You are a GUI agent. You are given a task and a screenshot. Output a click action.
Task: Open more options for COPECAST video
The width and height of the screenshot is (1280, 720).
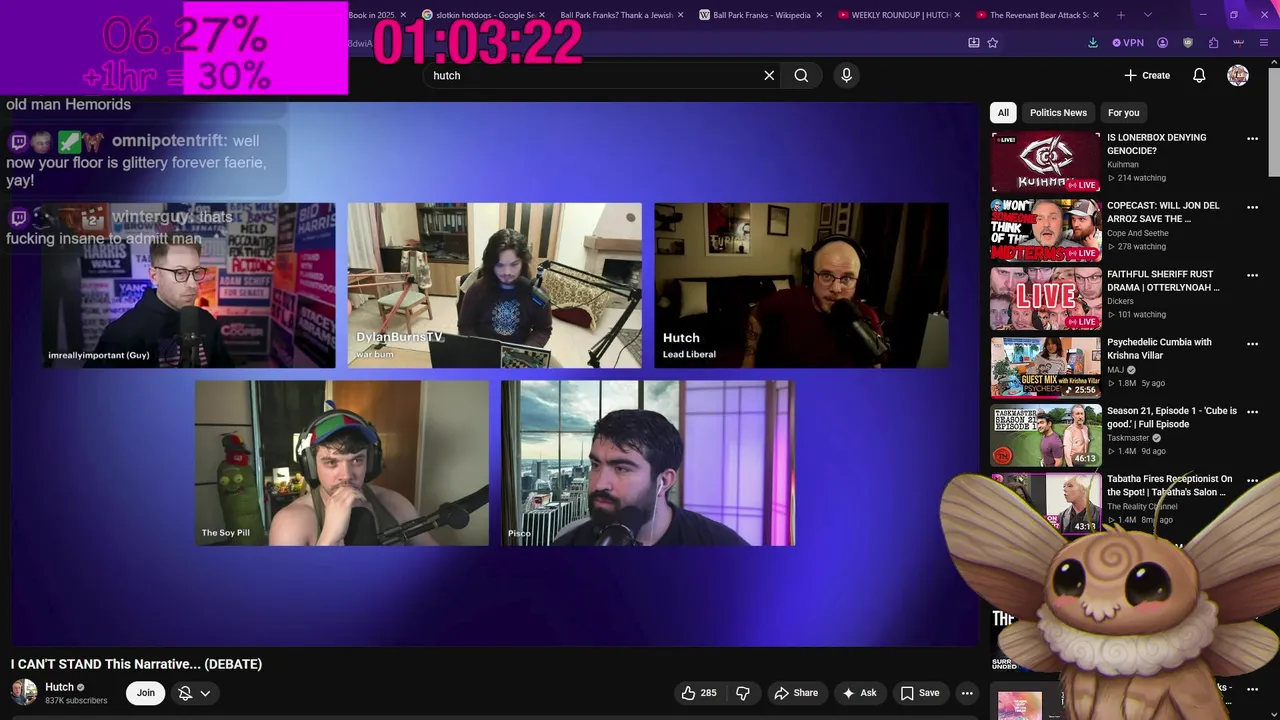tap(1252, 207)
